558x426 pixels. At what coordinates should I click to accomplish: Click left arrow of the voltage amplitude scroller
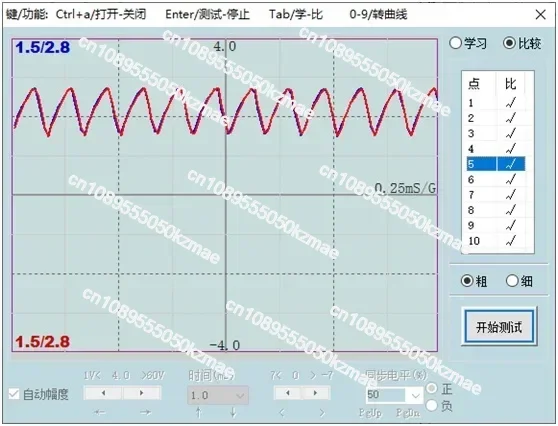(x=103, y=393)
